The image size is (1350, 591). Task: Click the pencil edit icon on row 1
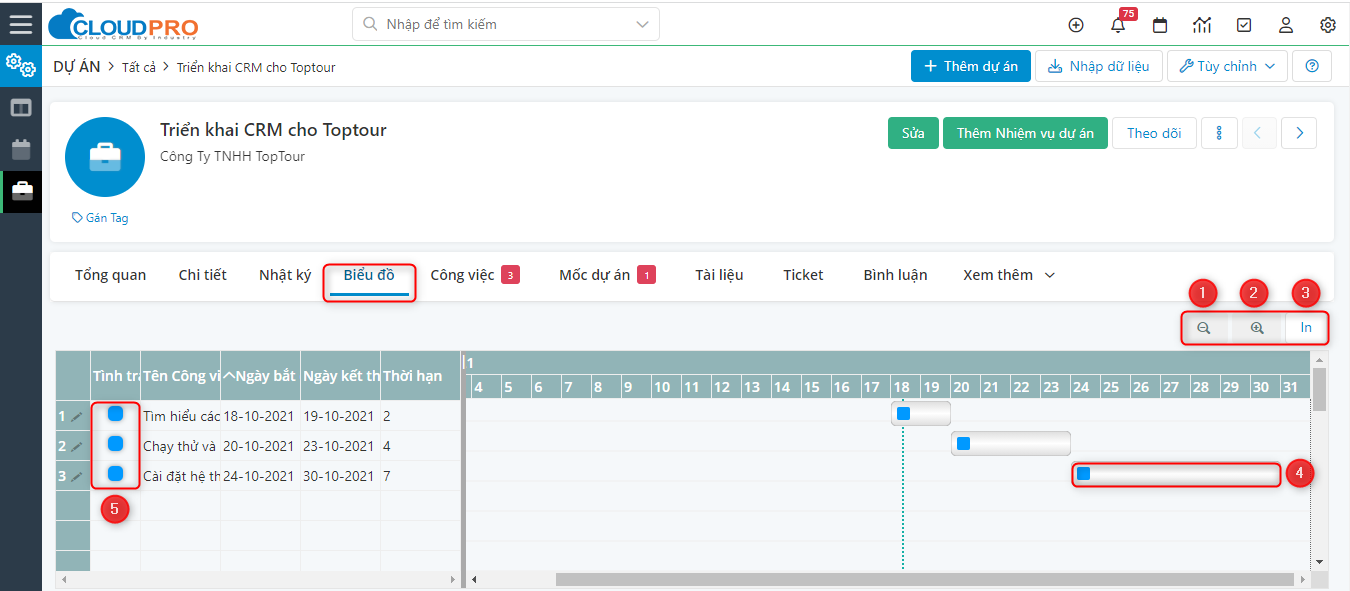point(77,417)
